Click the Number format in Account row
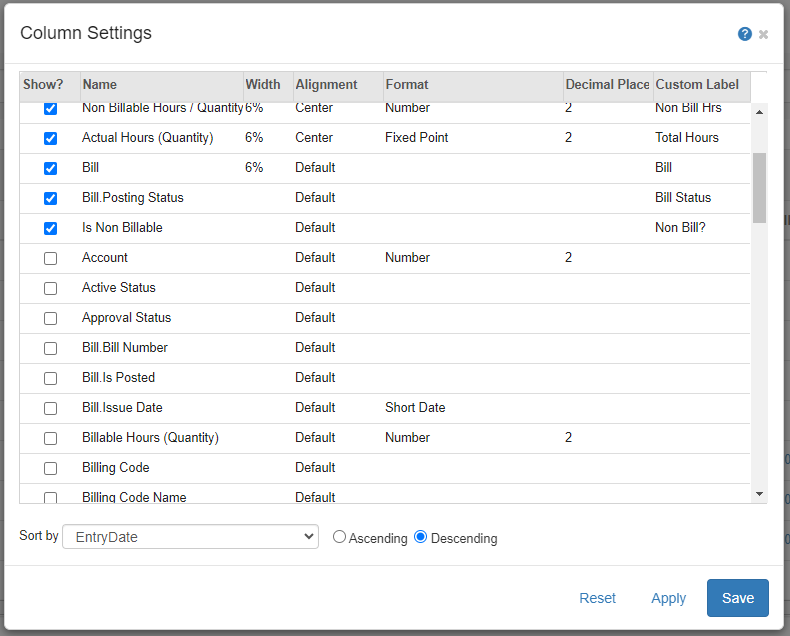Screen dimensions: 790x636 click(408, 258)
